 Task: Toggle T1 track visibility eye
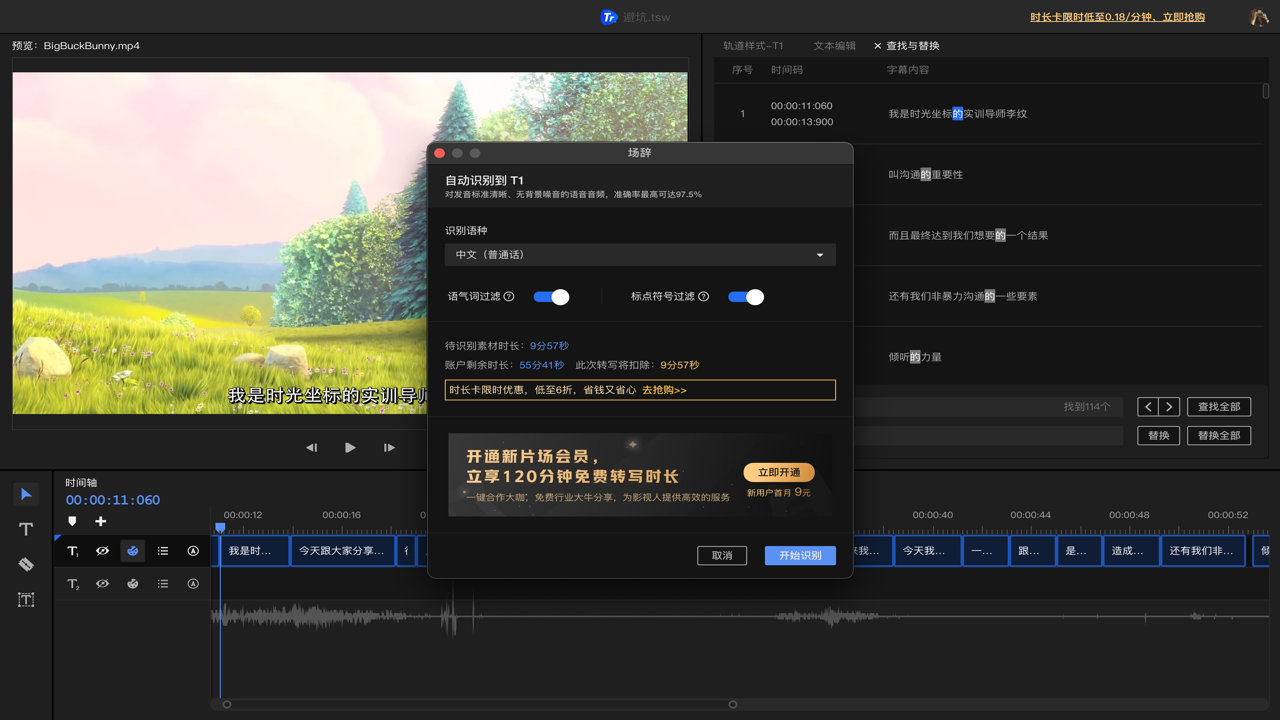pos(102,551)
